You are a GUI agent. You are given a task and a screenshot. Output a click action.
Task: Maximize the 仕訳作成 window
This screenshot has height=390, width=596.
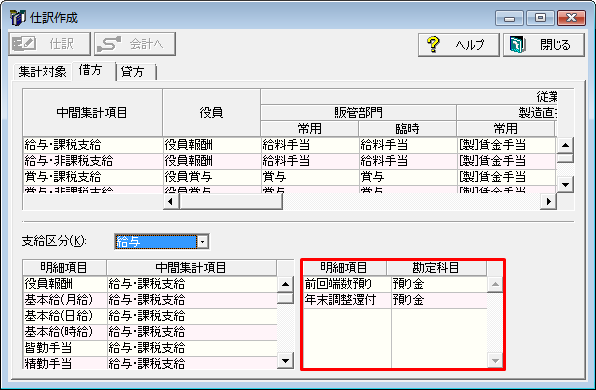pos(540,18)
